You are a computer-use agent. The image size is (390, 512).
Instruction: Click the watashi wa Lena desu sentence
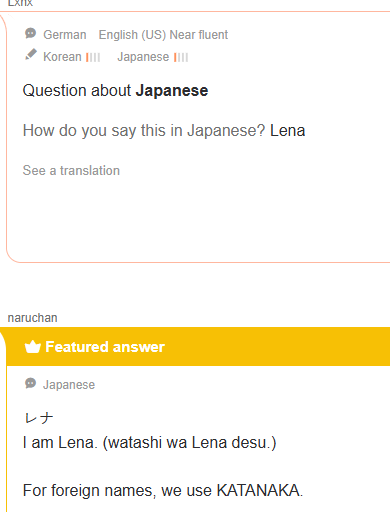click(x=149, y=443)
